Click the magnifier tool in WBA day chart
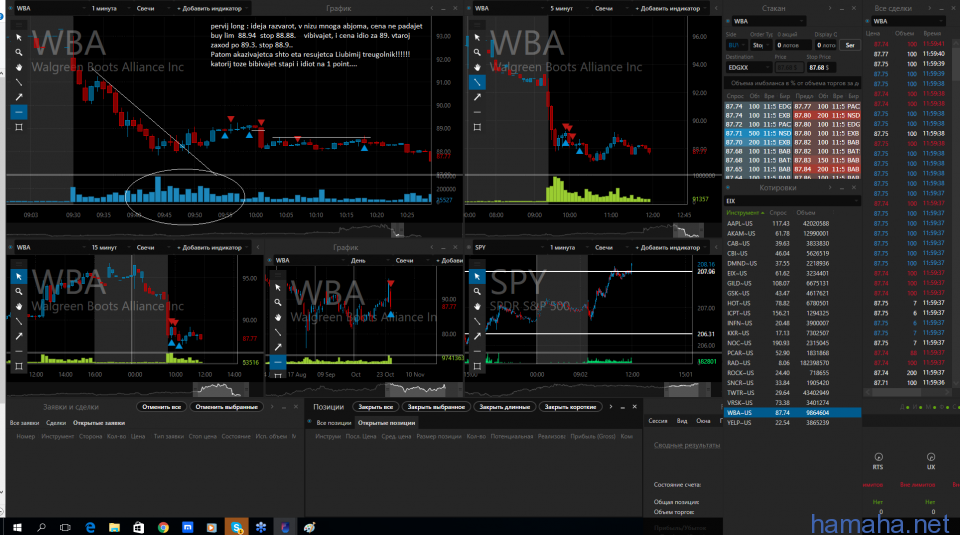 (278, 302)
